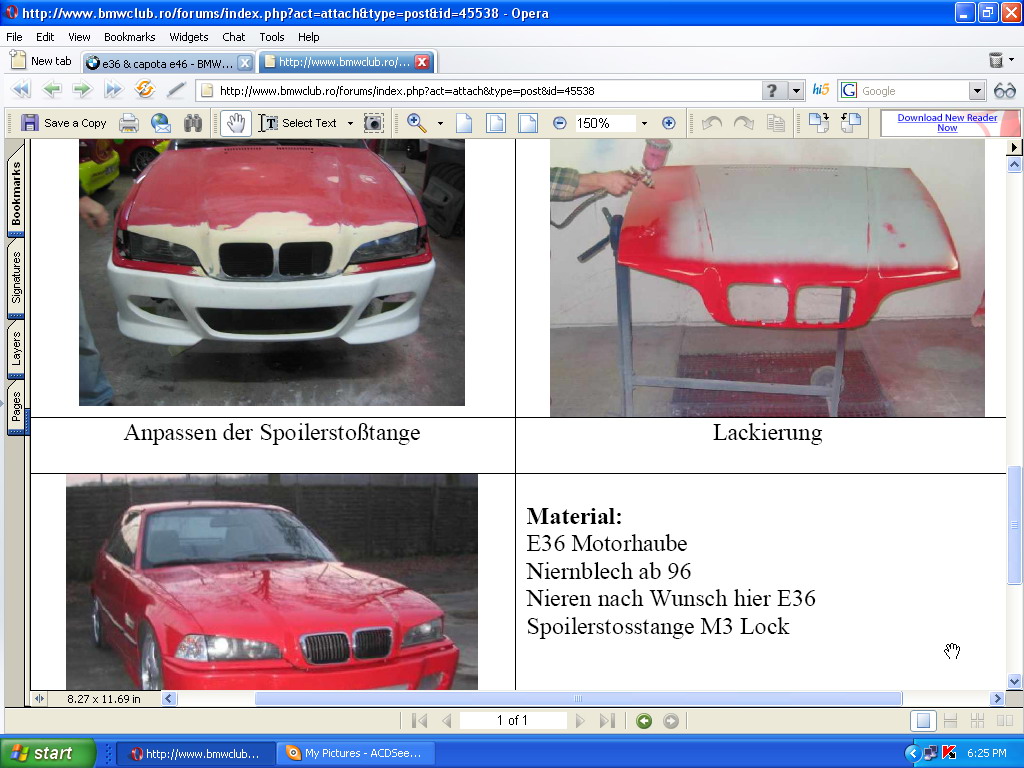Zoom out with the minus button
The width and height of the screenshot is (1024, 768).
coord(560,123)
